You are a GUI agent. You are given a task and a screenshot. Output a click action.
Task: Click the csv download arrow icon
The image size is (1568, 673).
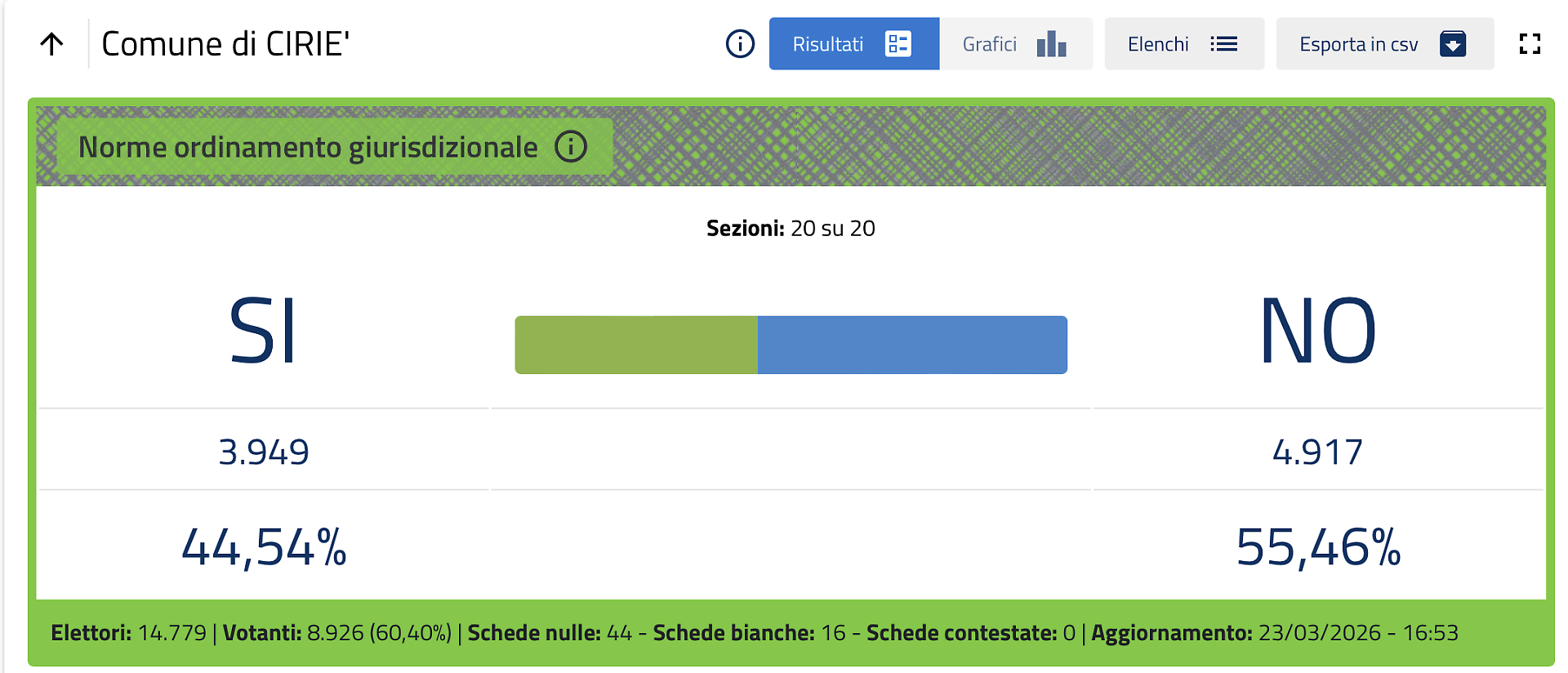point(1452,44)
